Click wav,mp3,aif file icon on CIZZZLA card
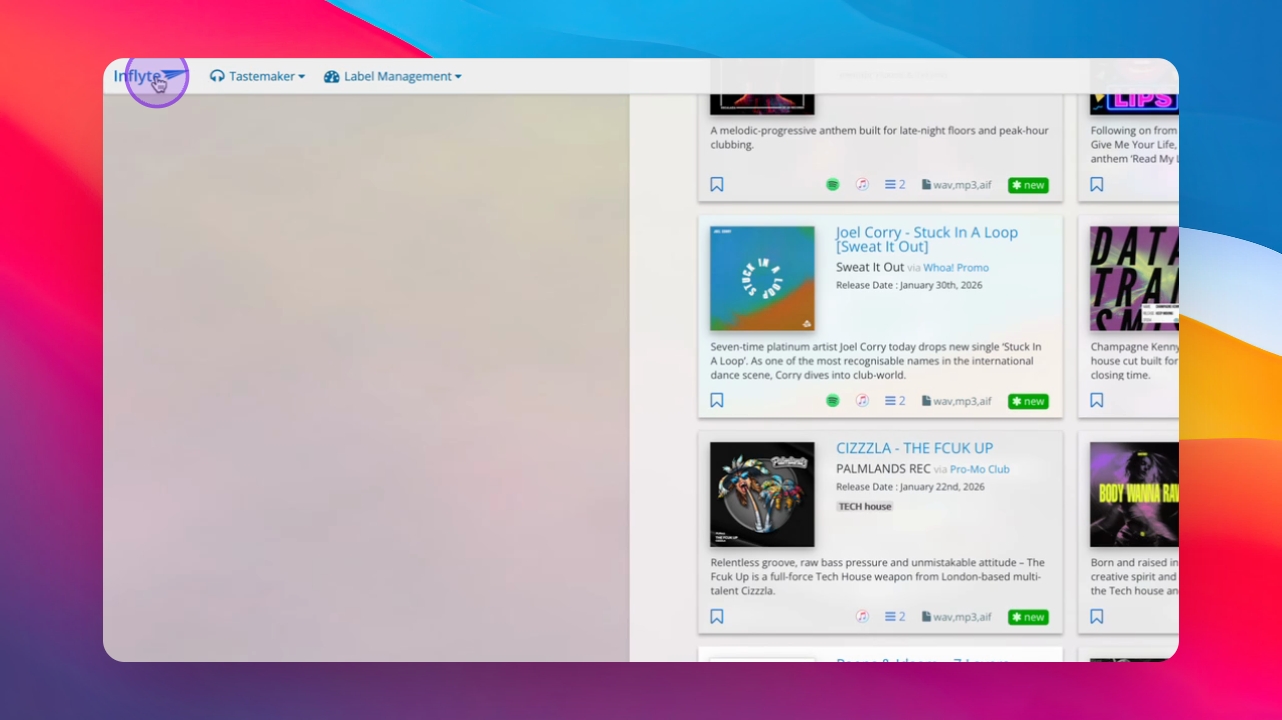This screenshot has height=720, width=1282. (957, 617)
